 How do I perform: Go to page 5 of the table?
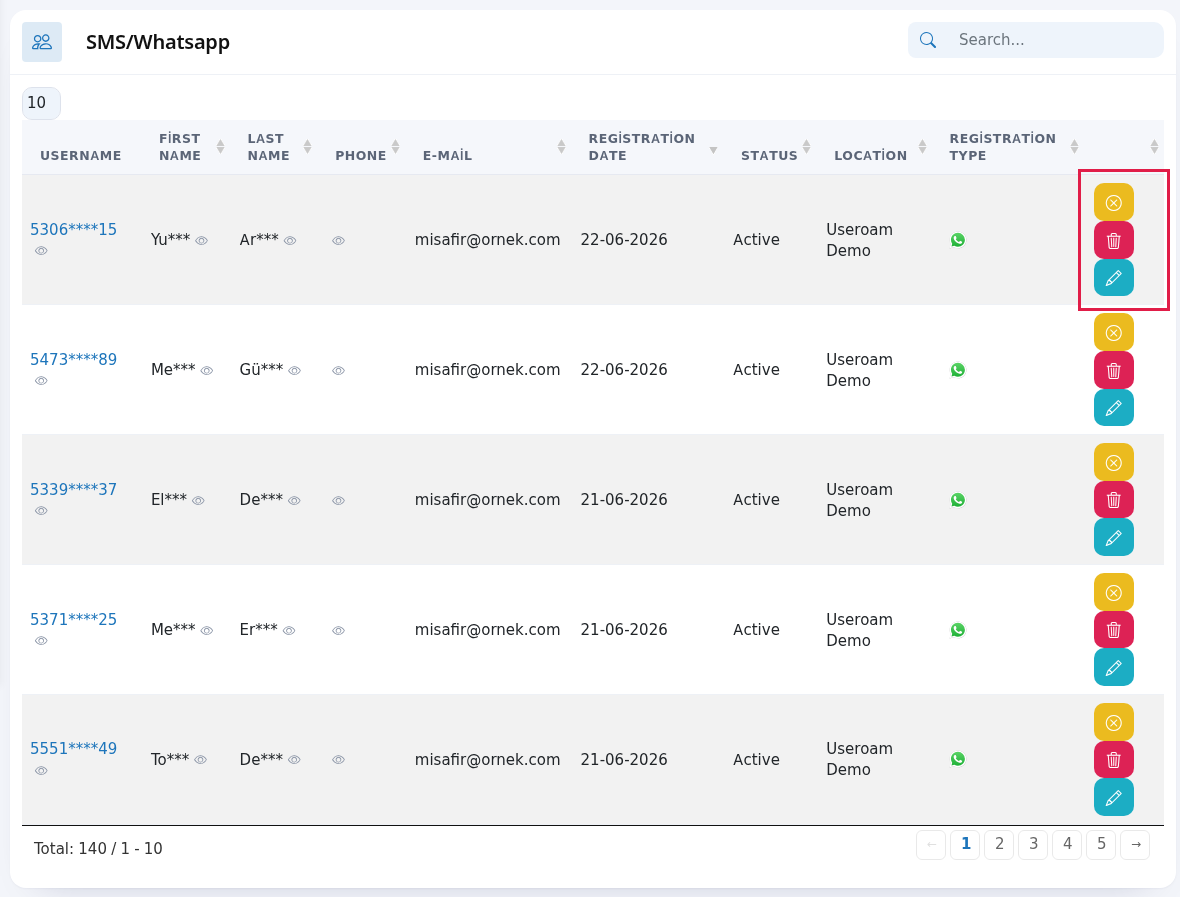1101,844
